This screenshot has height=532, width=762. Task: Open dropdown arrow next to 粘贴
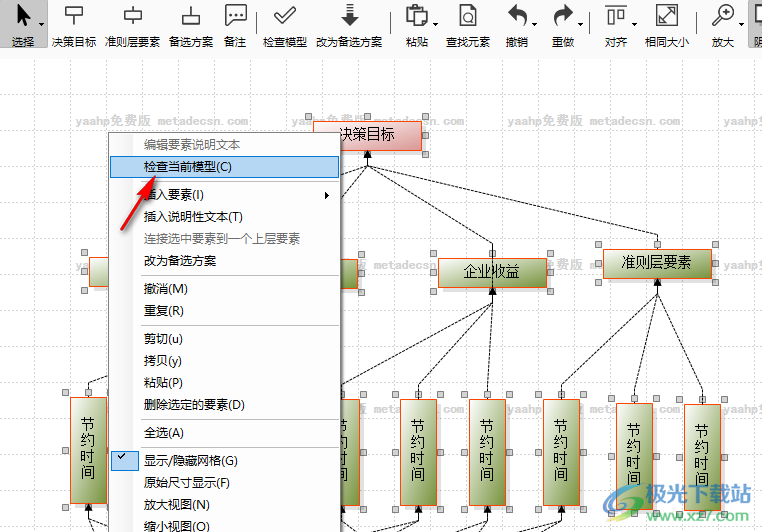[x=435, y=24]
